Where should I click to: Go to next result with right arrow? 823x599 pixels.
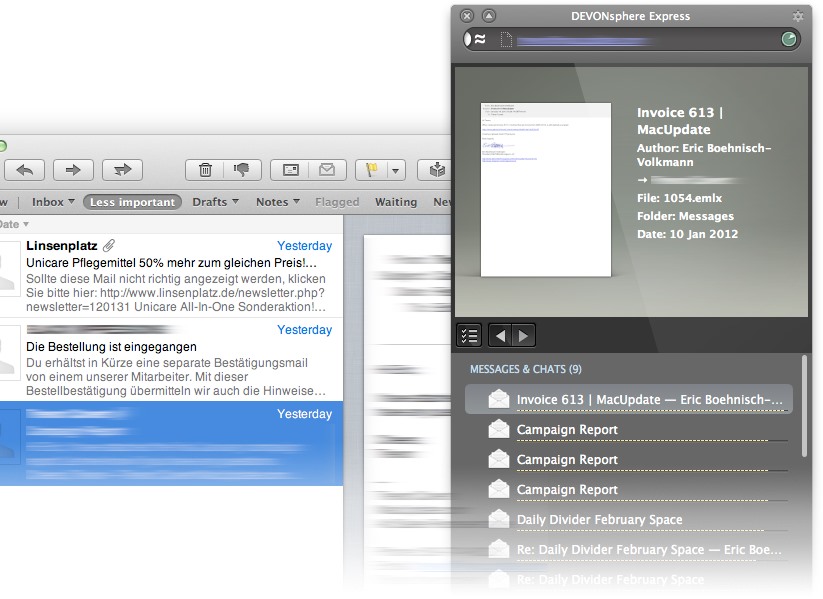(524, 335)
